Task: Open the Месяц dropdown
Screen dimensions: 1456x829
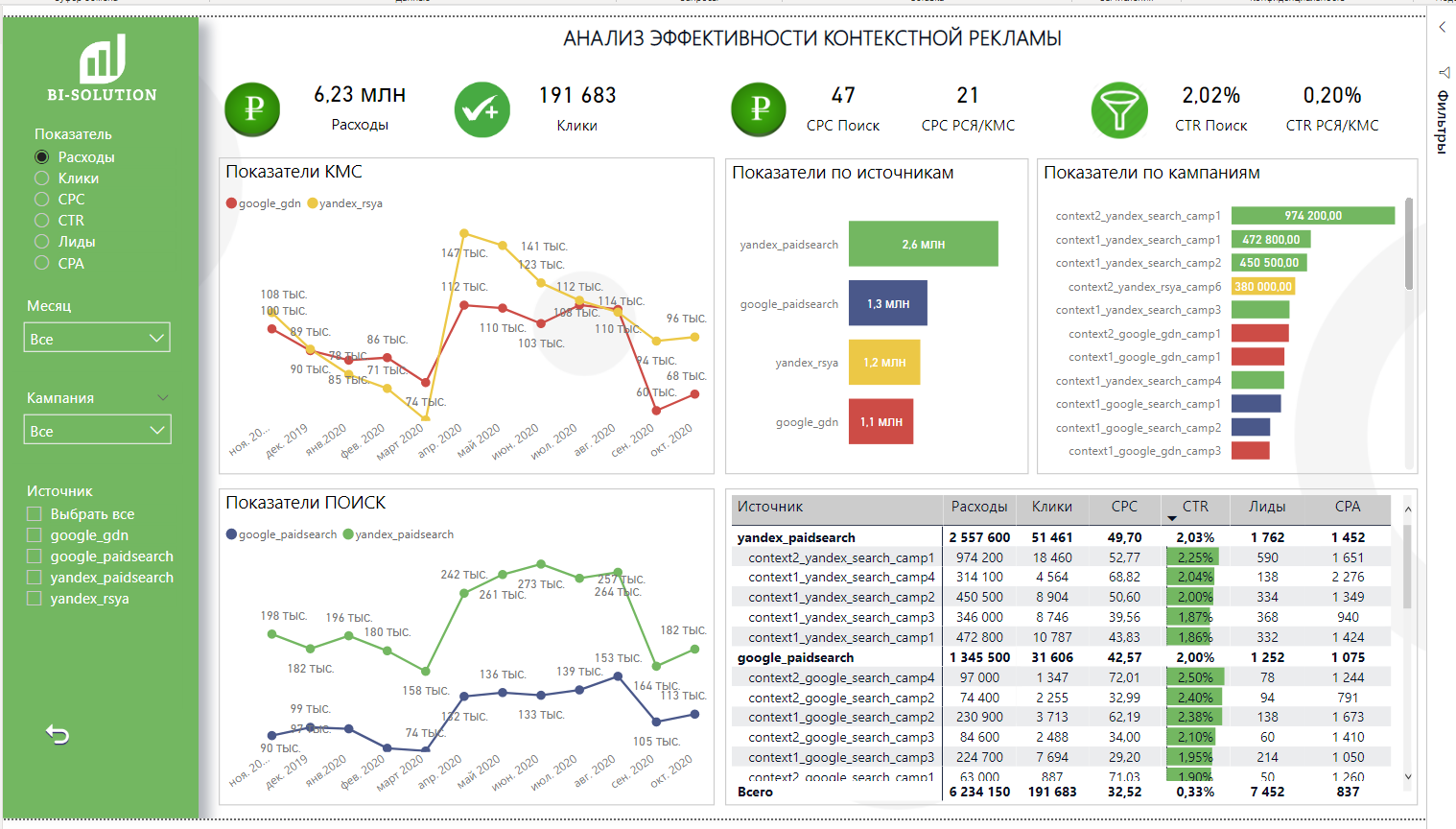Action: pyautogui.click(x=97, y=338)
